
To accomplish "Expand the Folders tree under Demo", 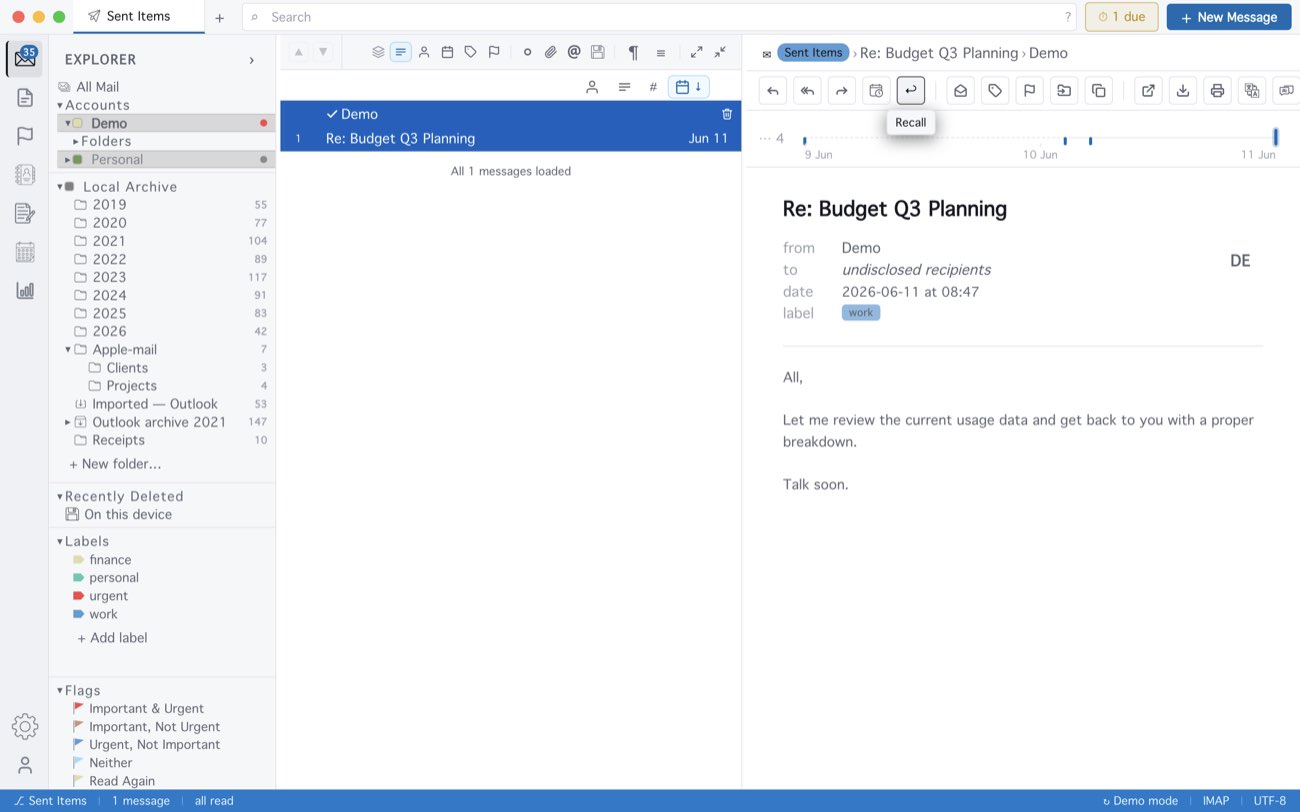I will (x=76, y=141).
